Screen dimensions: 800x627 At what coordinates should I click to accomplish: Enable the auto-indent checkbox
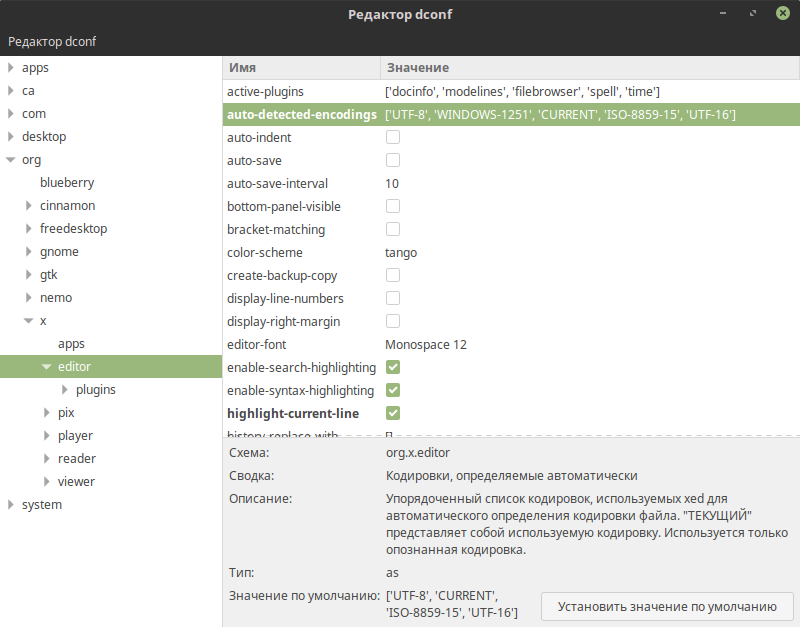point(393,138)
